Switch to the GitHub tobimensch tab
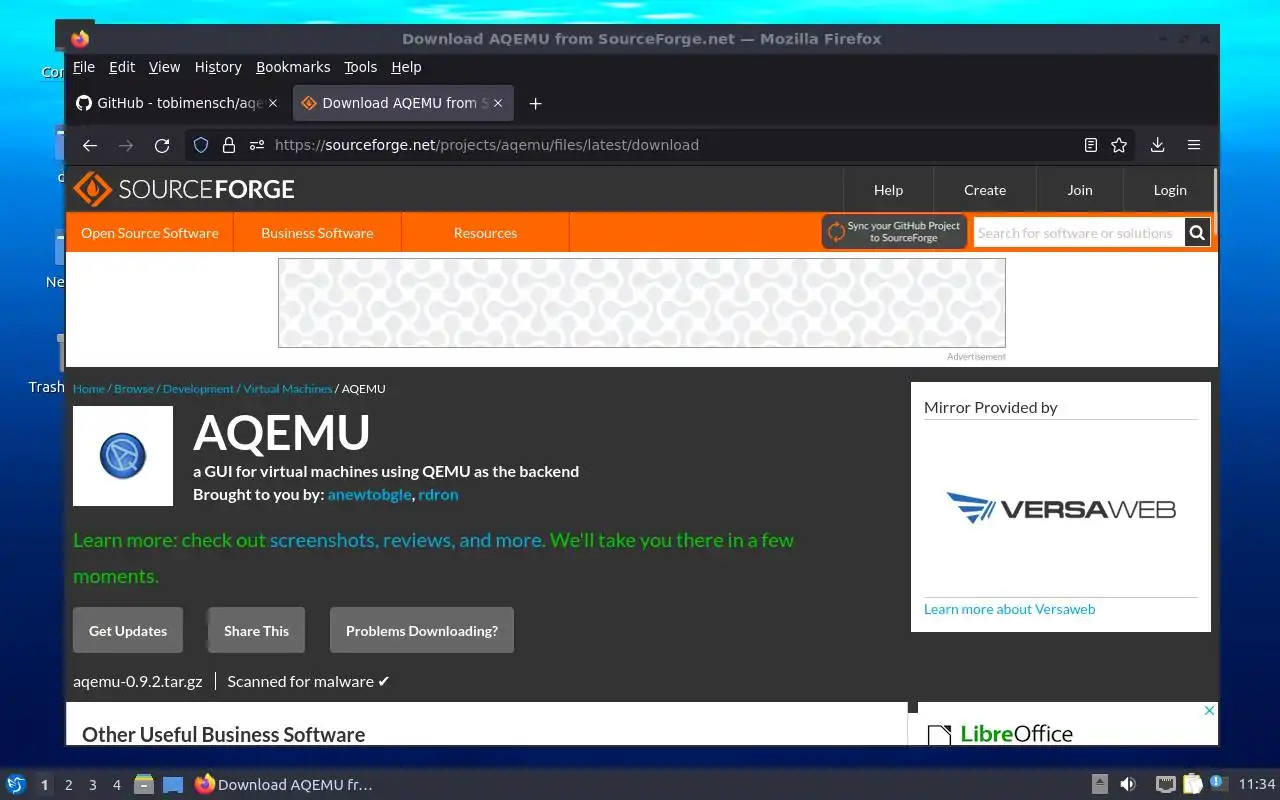Viewport: 1280px width, 800px height. pyautogui.click(x=178, y=103)
